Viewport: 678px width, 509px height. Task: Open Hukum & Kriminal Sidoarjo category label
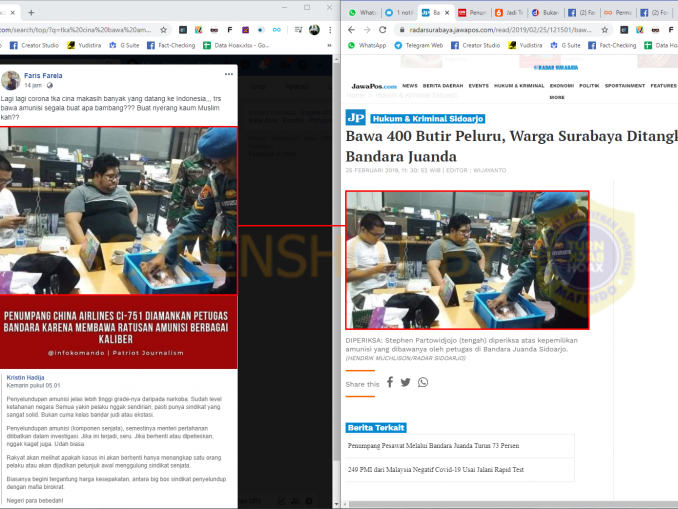coord(428,118)
